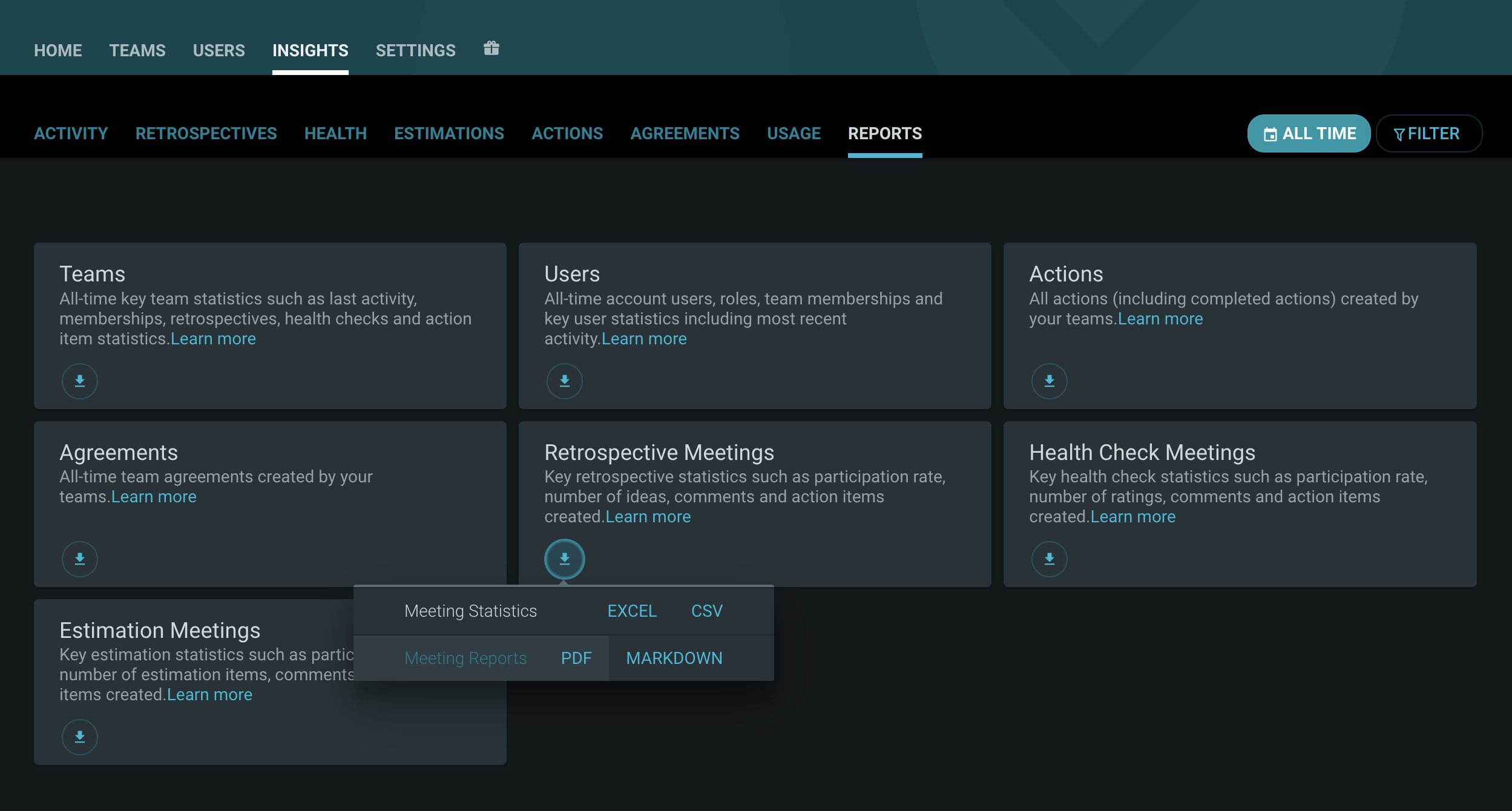Open the All Time date range selector
Screen dimensions: 1512x811
1309,134
